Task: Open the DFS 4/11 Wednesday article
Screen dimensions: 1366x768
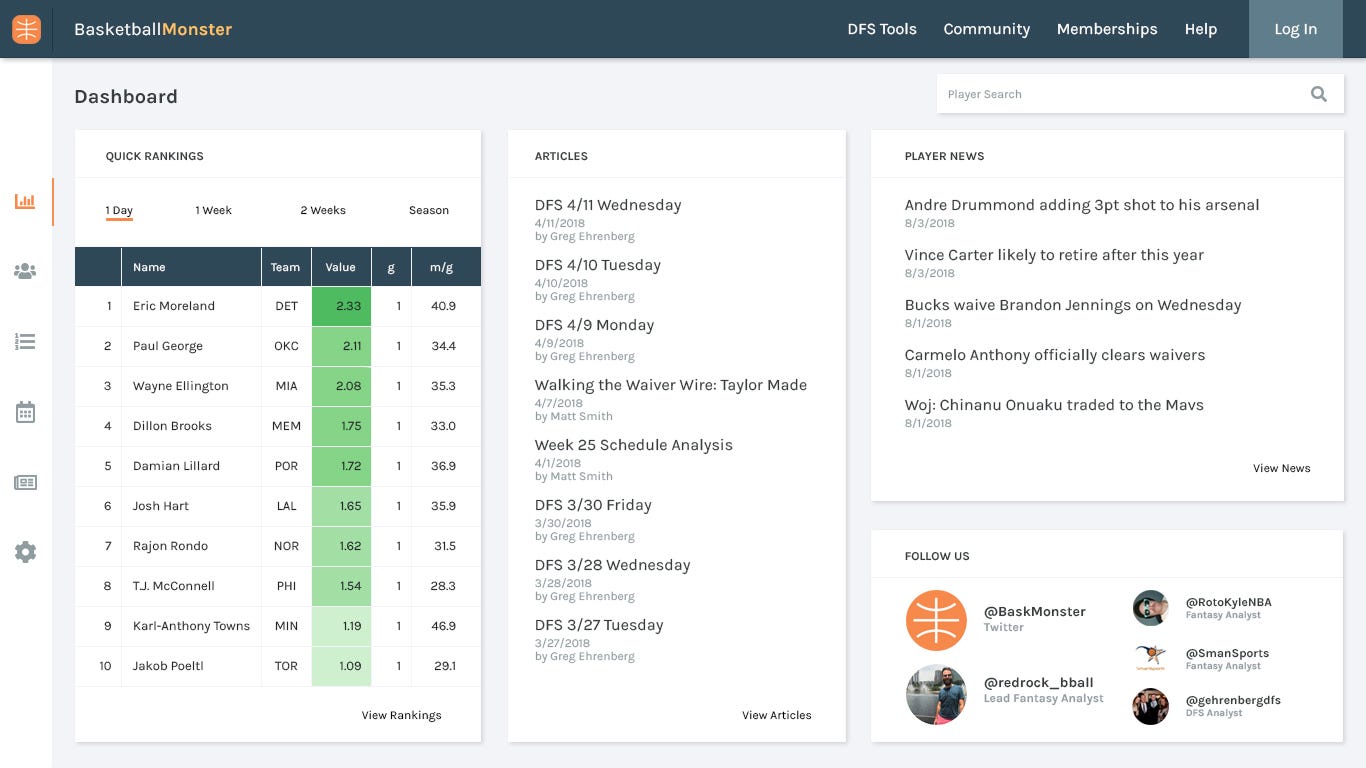Action: 608,205
